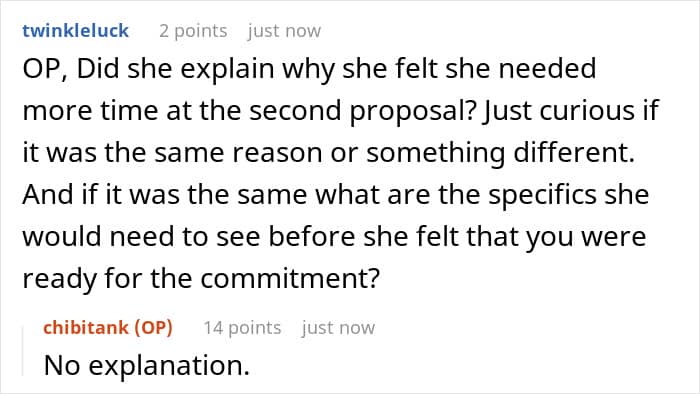The width and height of the screenshot is (700, 394).
Task: Click the word 'different.' in the comment
Action: coord(574,152)
